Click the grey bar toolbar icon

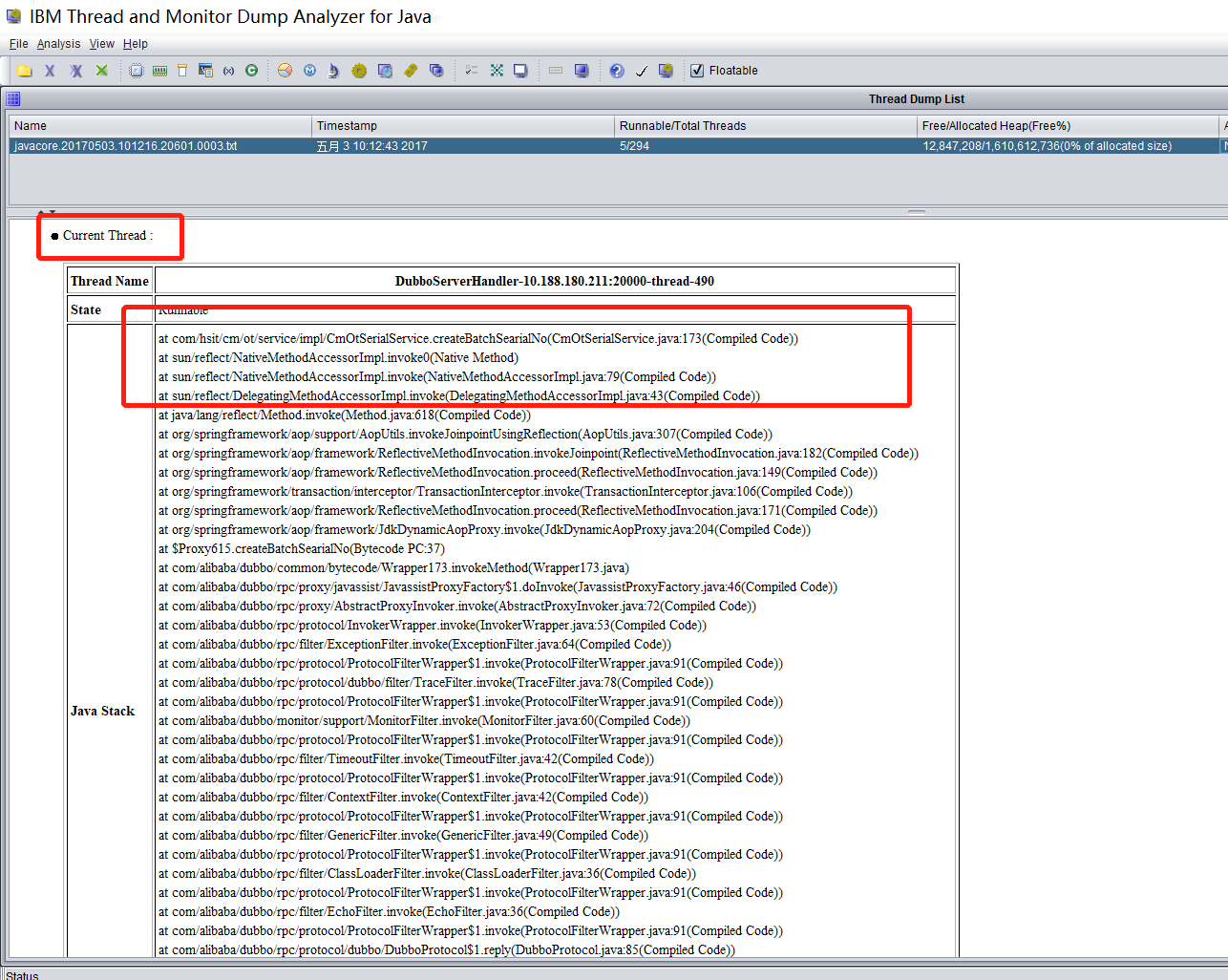(555, 71)
